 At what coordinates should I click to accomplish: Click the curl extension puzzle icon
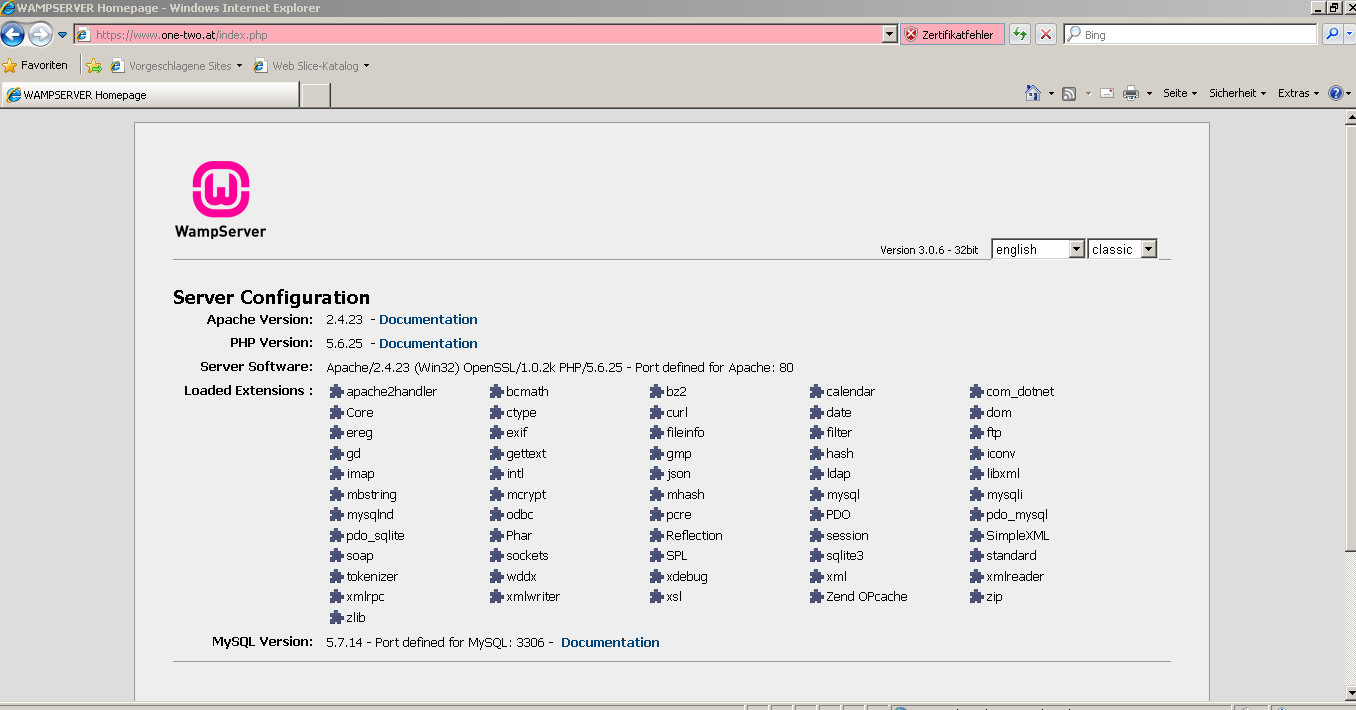[657, 412]
